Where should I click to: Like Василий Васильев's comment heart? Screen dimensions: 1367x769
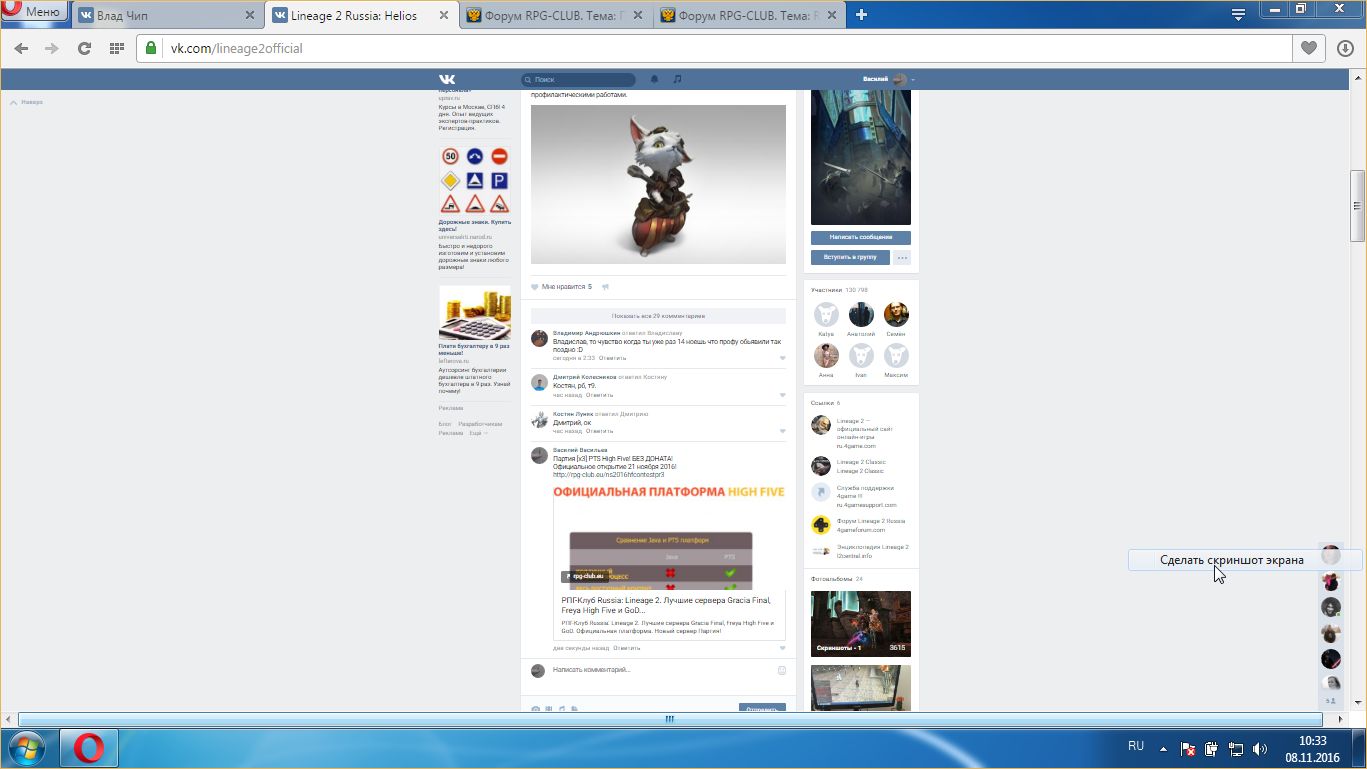(782, 648)
